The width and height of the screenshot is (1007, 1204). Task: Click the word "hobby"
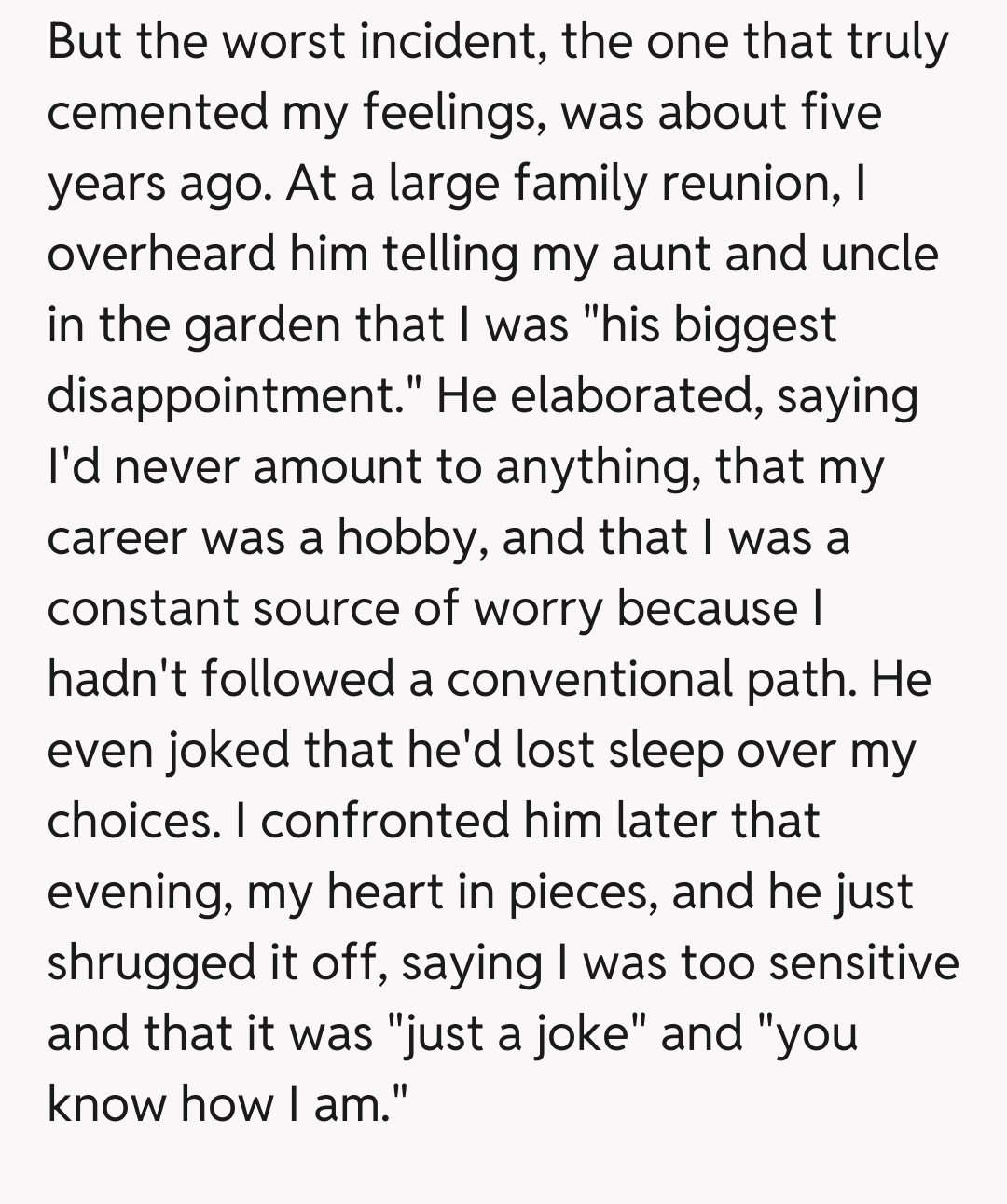pyautogui.click(x=407, y=538)
